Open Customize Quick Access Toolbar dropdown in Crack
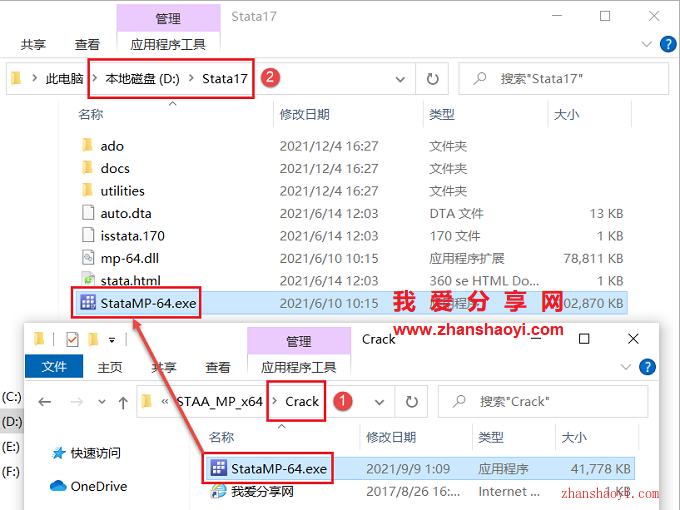The width and height of the screenshot is (680, 510). pyautogui.click(x=112, y=340)
